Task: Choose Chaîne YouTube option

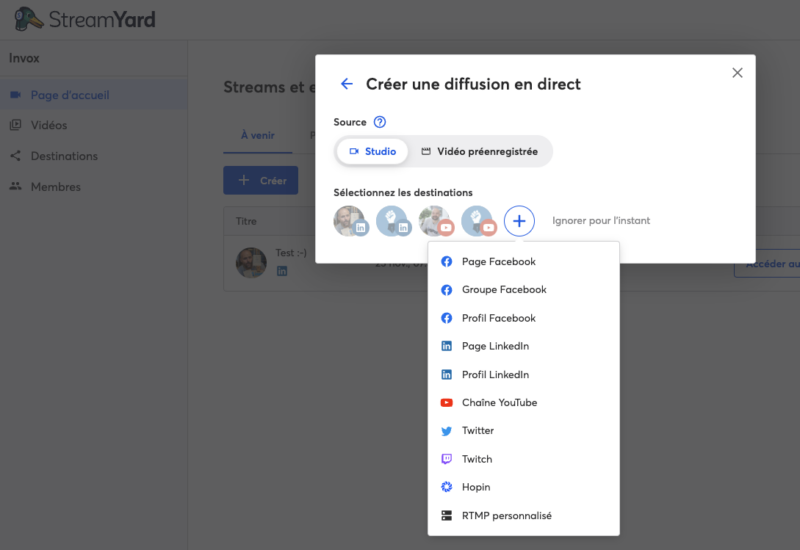Action: click(x=523, y=403)
